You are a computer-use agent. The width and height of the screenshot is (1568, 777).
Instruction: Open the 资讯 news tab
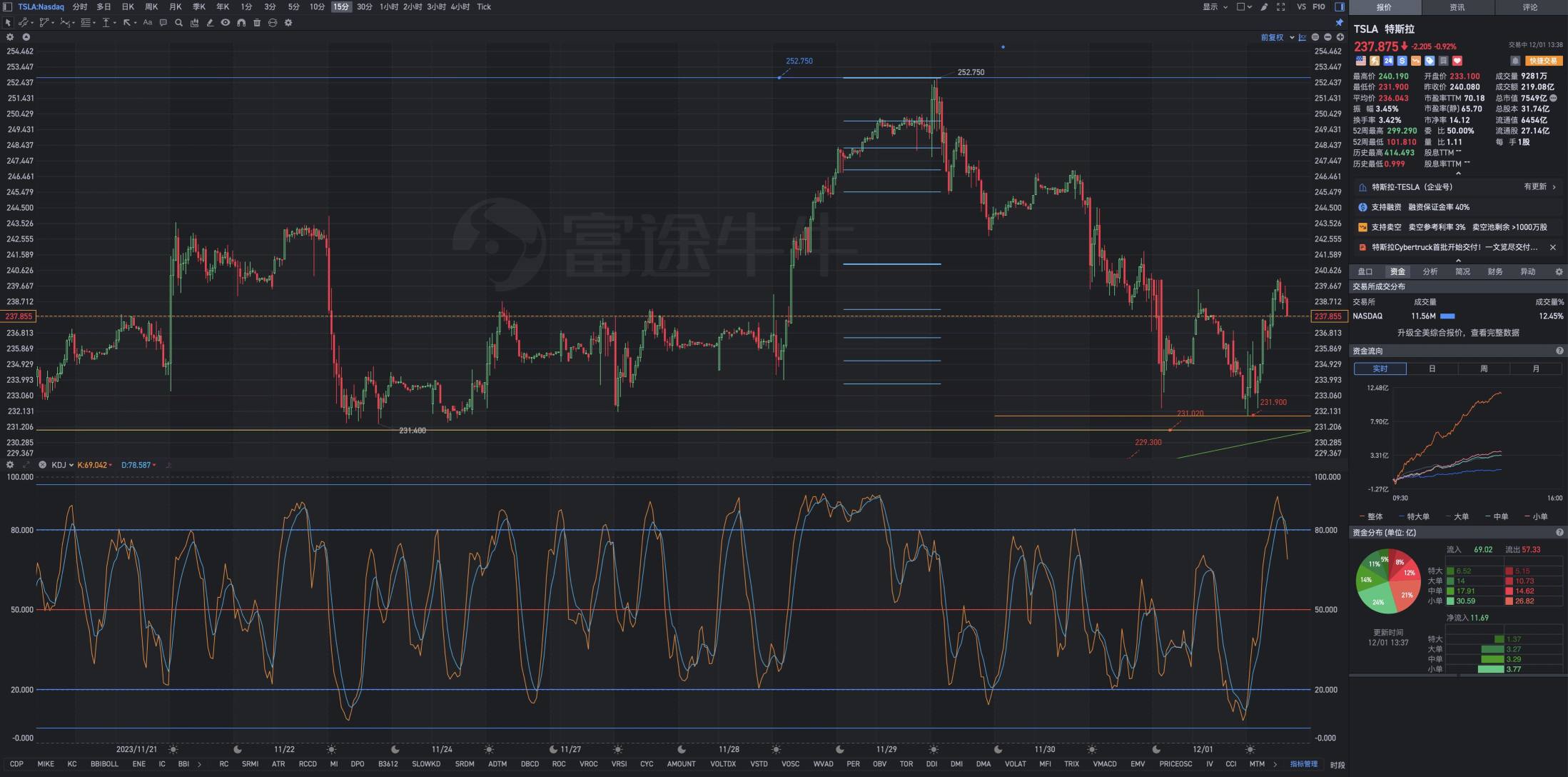[x=1457, y=7]
